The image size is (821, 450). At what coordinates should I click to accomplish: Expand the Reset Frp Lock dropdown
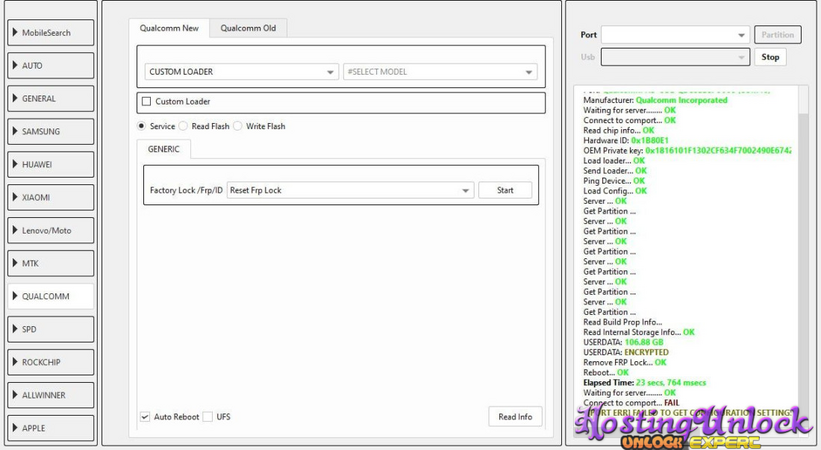pos(349,190)
